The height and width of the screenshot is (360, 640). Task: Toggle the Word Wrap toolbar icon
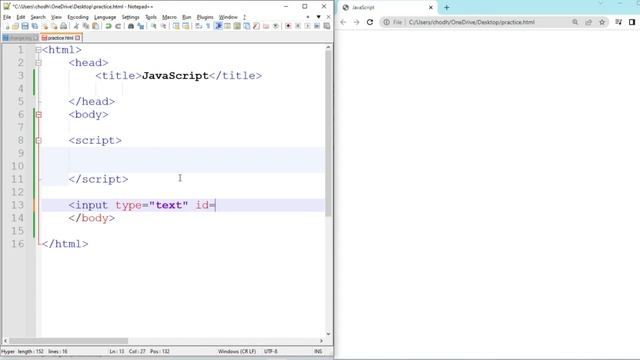pyautogui.click(x=199, y=26)
